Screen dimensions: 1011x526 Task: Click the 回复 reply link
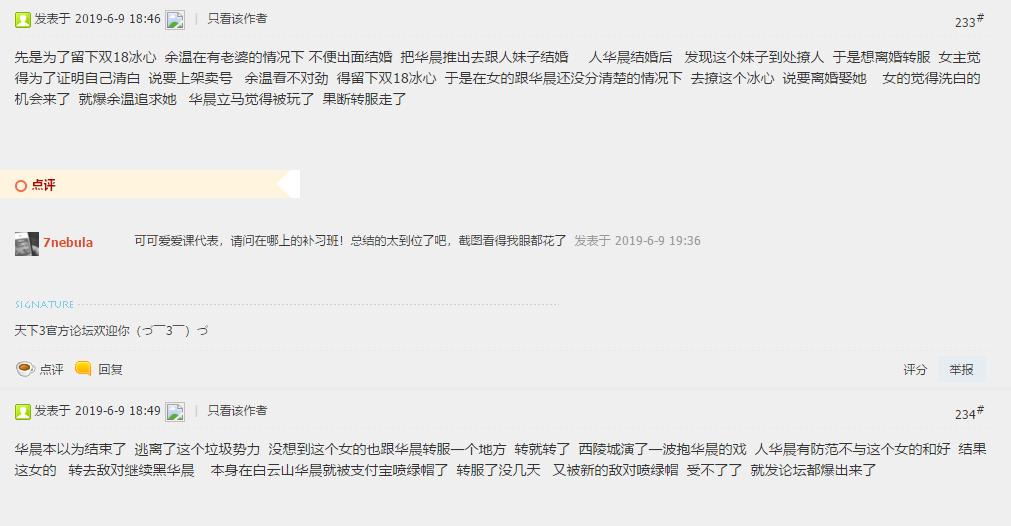110,369
